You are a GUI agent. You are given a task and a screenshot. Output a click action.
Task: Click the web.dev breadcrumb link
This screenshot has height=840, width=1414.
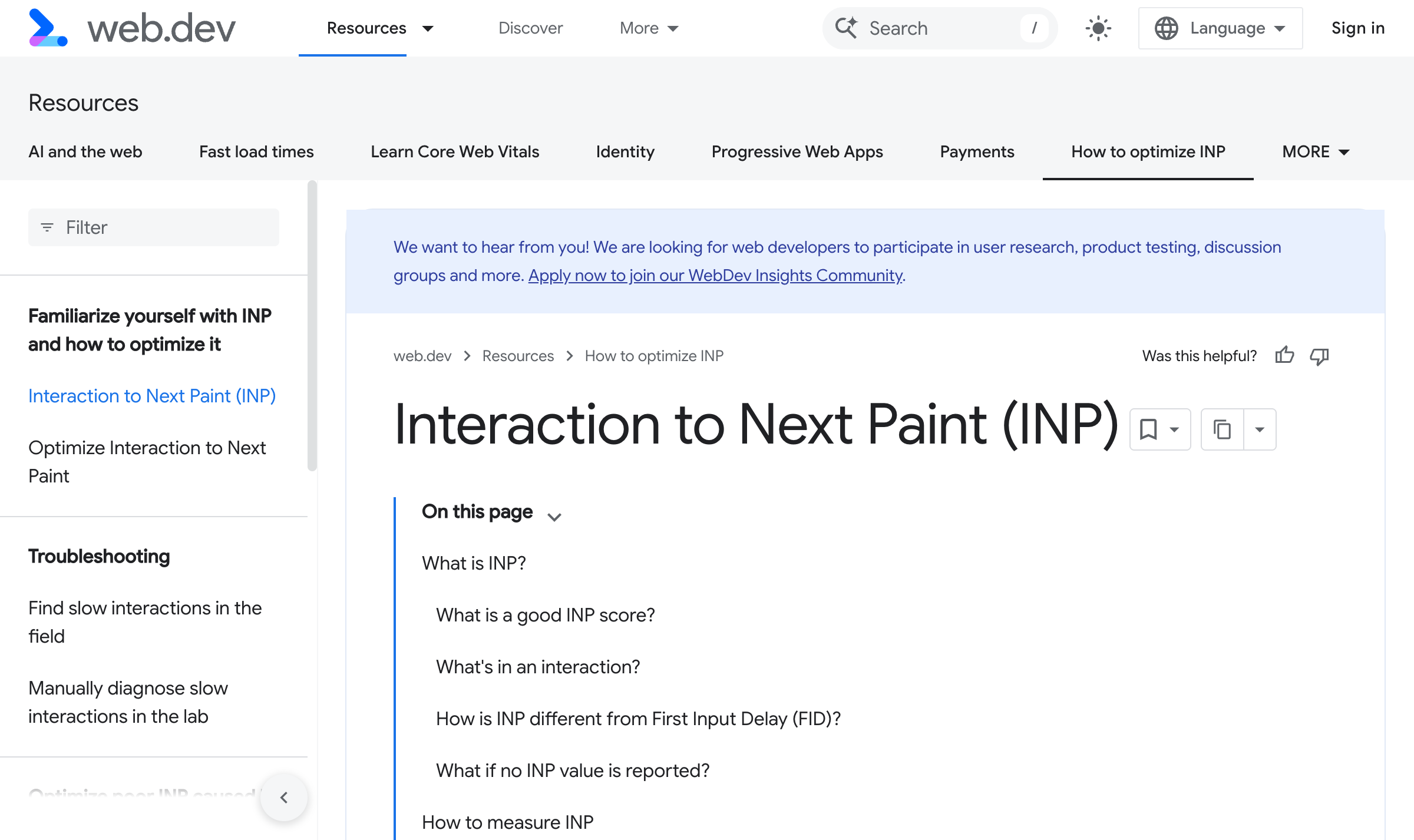tap(422, 356)
